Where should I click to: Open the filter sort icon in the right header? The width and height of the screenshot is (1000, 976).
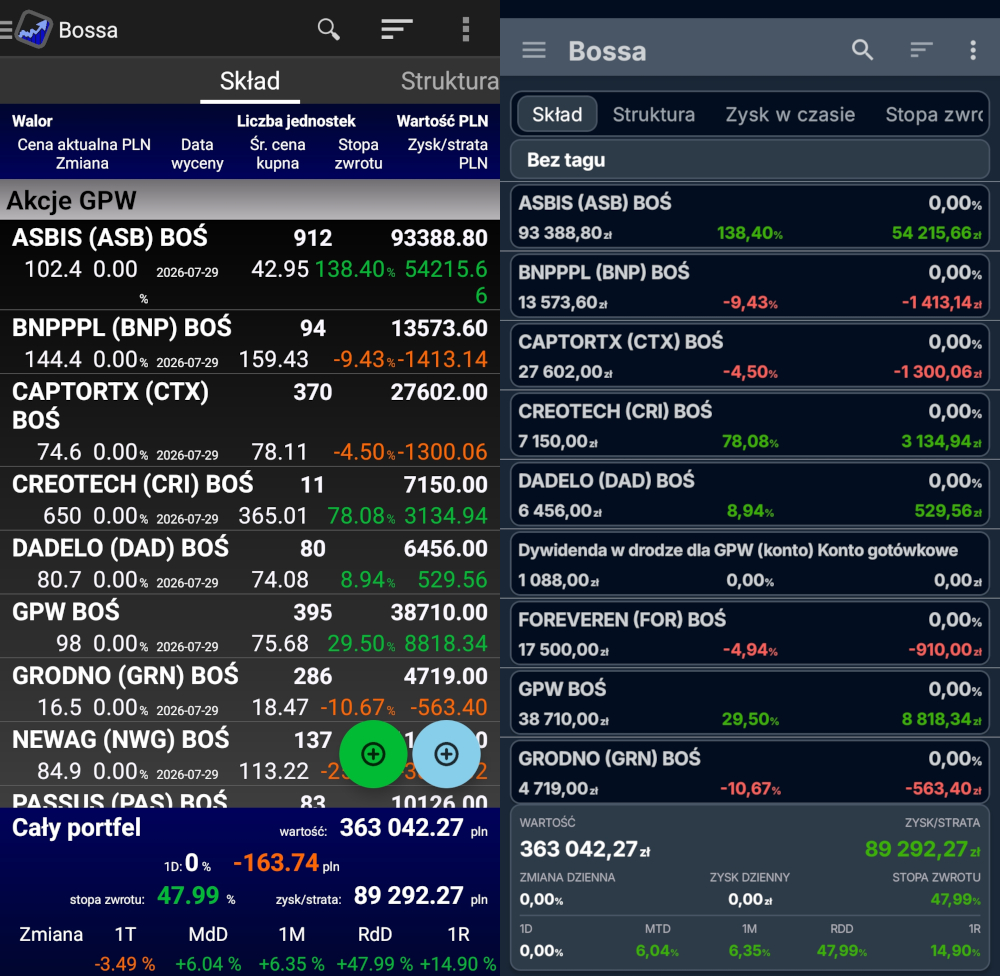(x=921, y=49)
